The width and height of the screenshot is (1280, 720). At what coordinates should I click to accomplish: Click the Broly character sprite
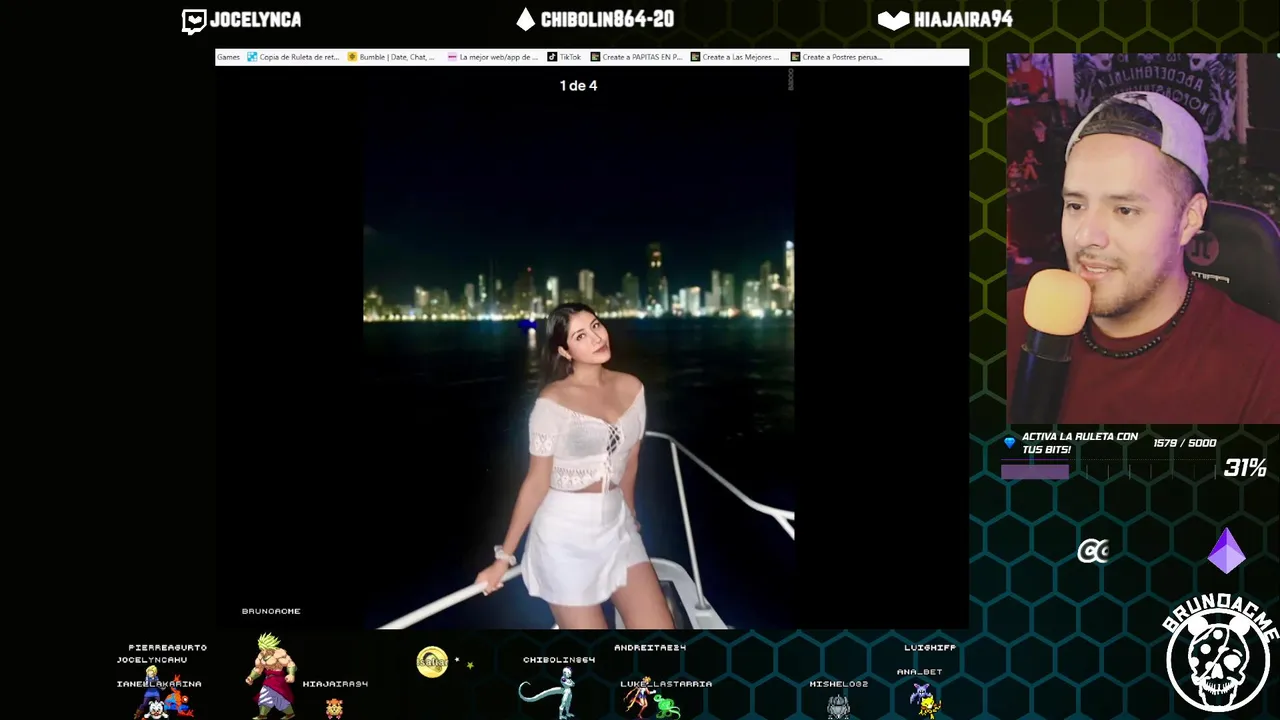click(x=271, y=676)
